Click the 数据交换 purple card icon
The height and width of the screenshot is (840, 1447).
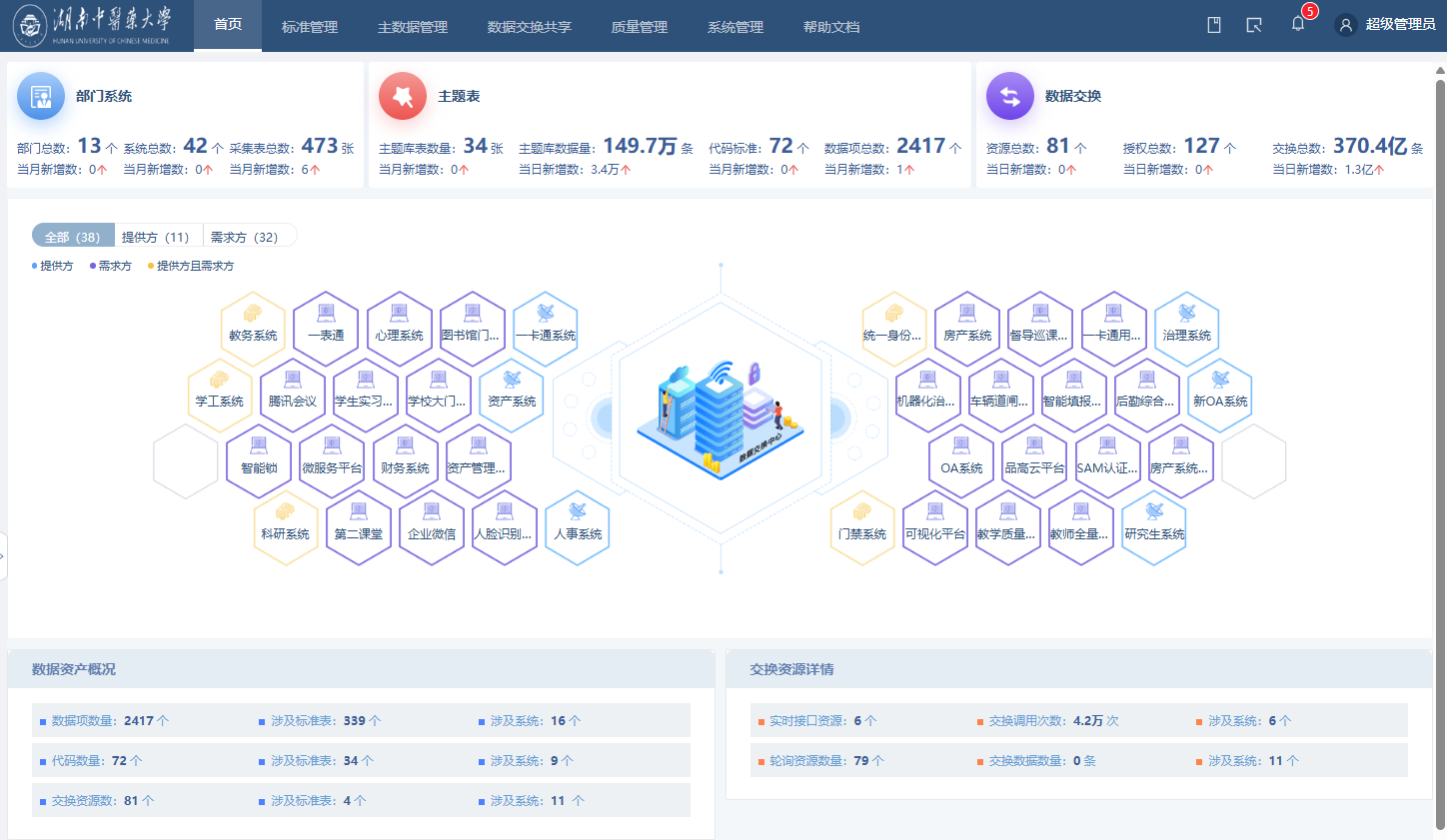[x=1010, y=96]
